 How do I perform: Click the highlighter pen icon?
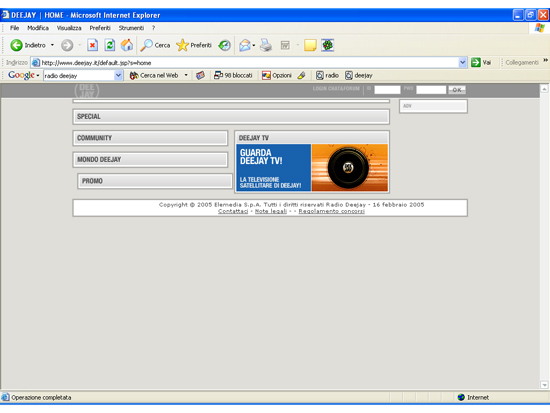[302, 75]
